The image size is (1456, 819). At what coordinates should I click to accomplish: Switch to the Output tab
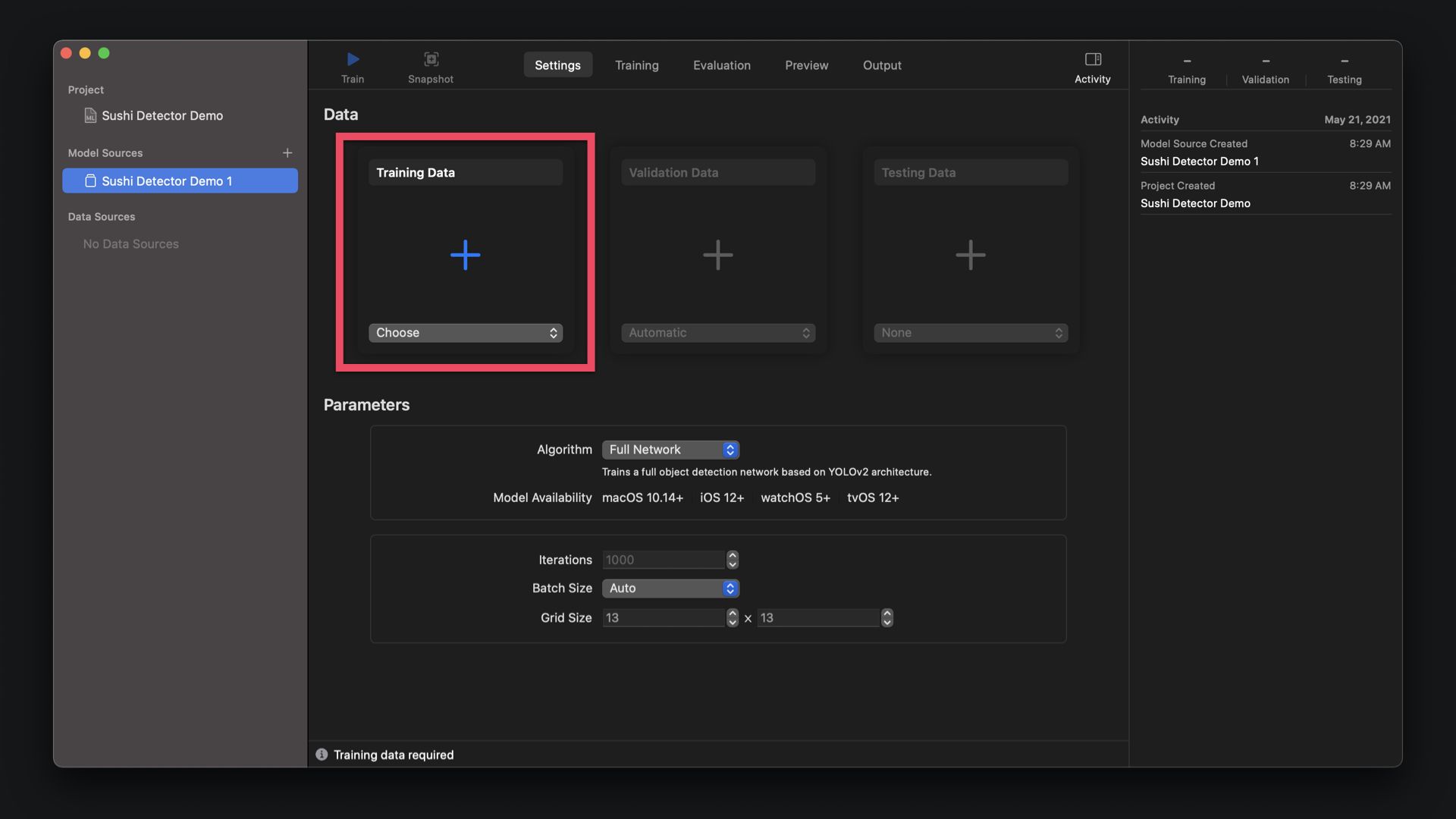tap(881, 65)
